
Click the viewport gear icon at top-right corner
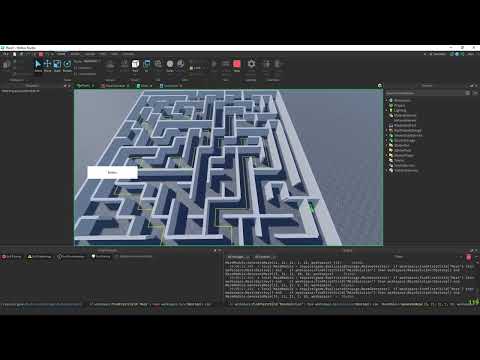pyautogui.click(x=379, y=86)
